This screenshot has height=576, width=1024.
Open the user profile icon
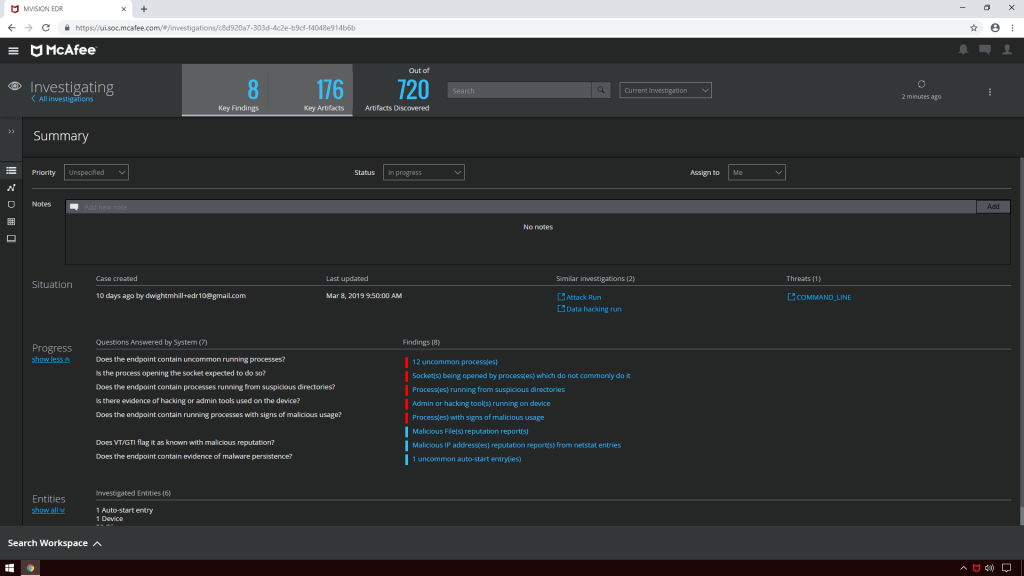pyautogui.click(x=1007, y=50)
